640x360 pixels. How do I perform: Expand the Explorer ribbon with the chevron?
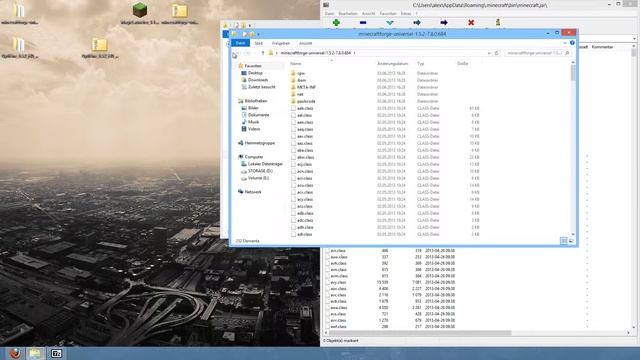pos(565,43)
